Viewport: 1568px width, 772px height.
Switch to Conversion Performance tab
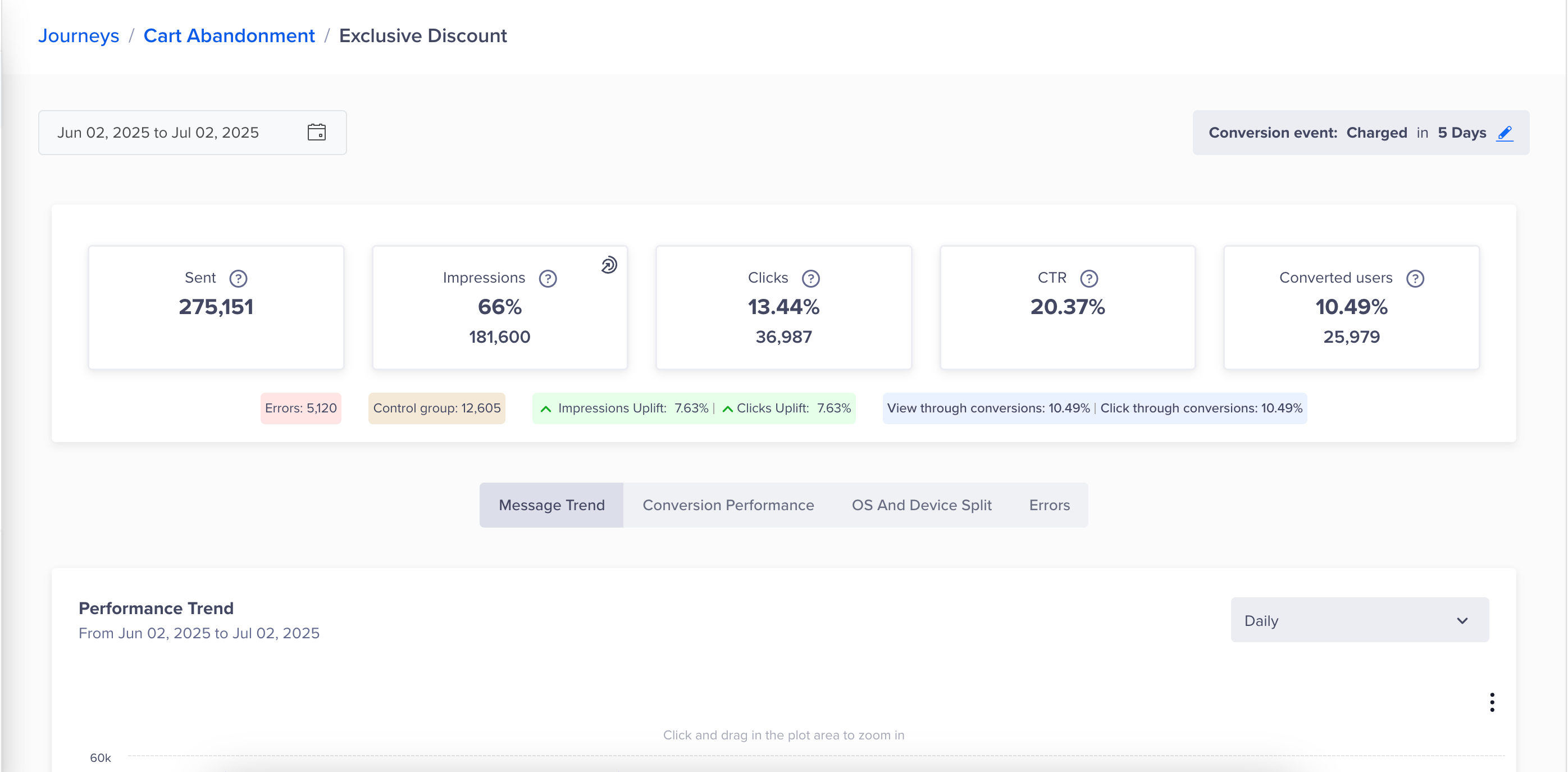728,505
